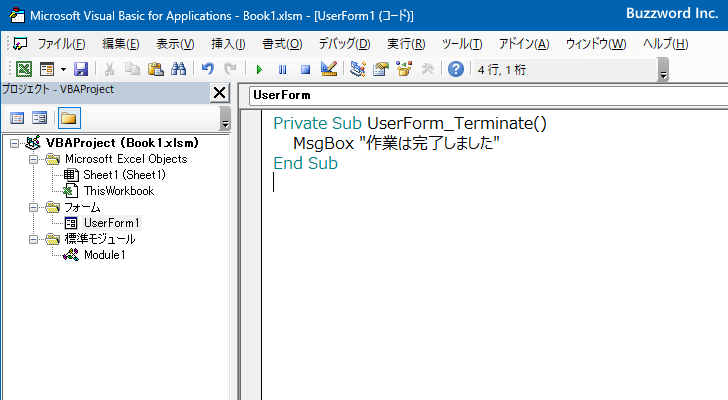
Task: Open the 表示(V) menu
Action: coord(175,44)
